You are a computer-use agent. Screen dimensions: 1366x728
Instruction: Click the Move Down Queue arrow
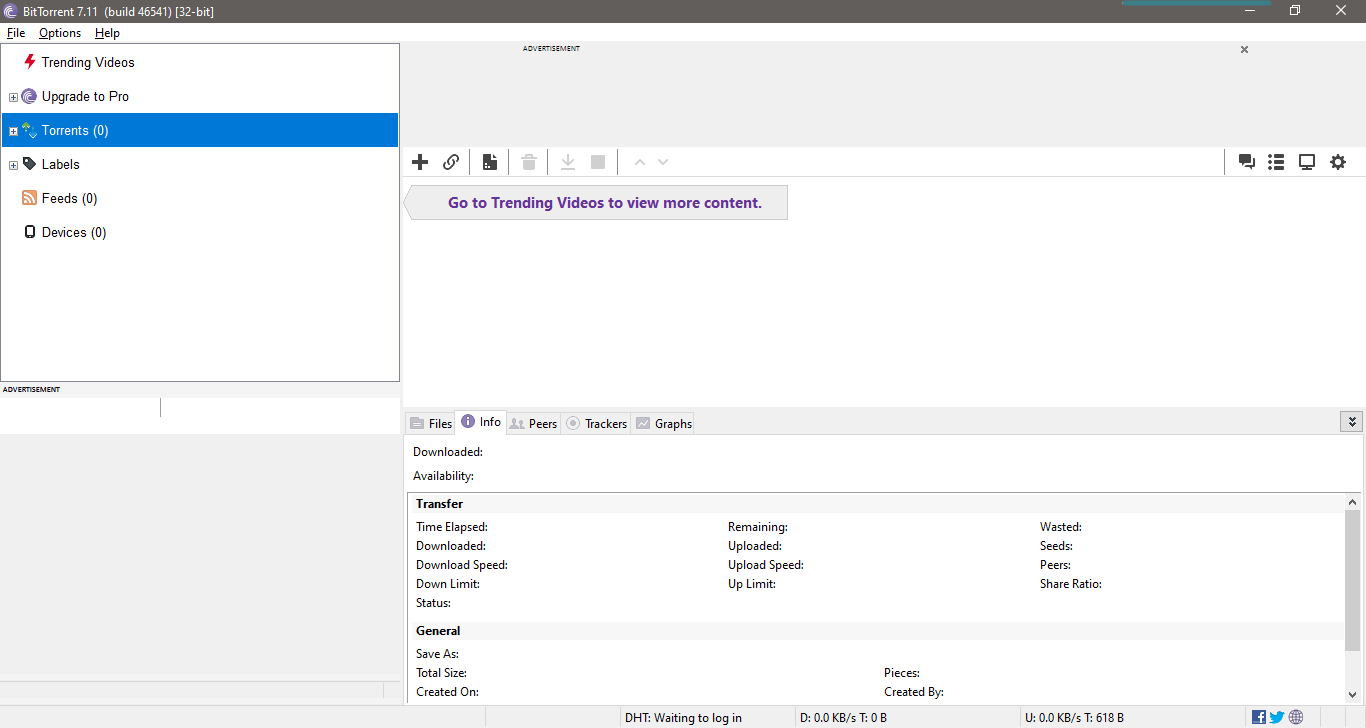663,162
